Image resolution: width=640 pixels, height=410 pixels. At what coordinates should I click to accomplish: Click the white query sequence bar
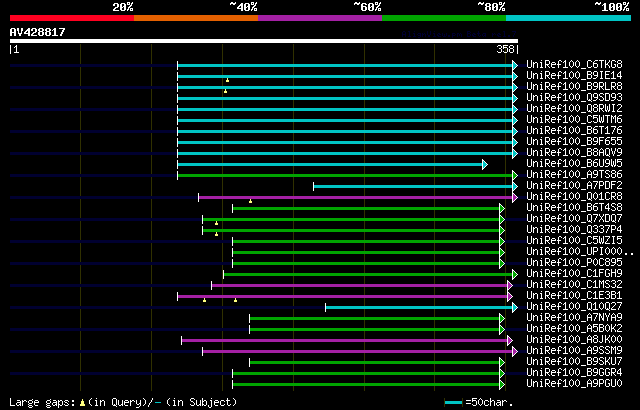coord(264,41)
